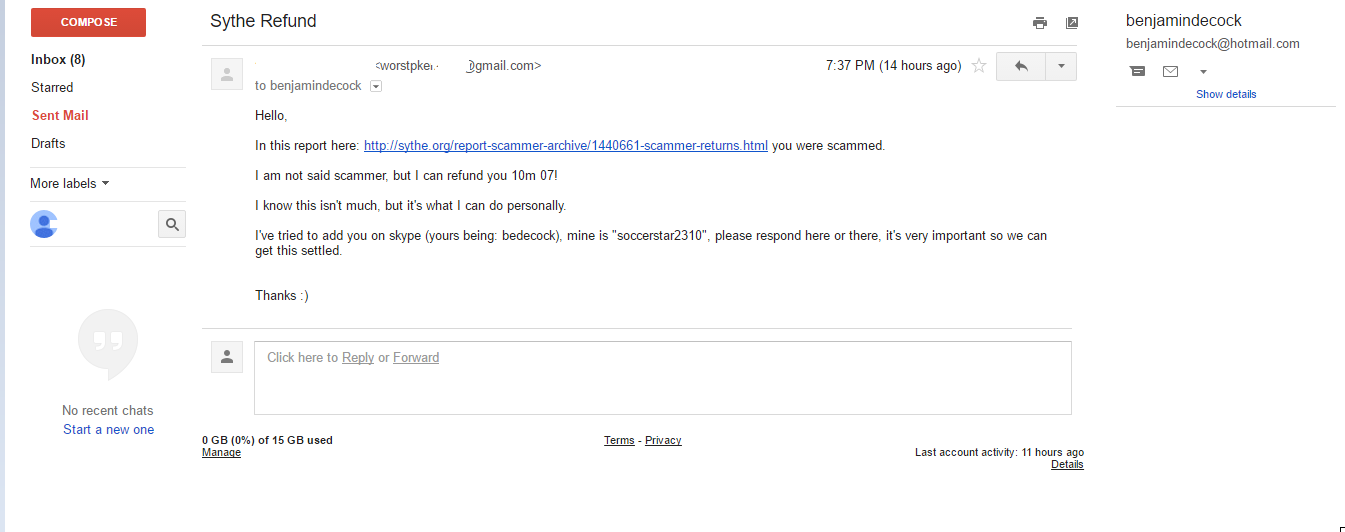The image size is (1345, 532).
Task: Click the contact card email envelope icon
Action: coord(1170,72)
